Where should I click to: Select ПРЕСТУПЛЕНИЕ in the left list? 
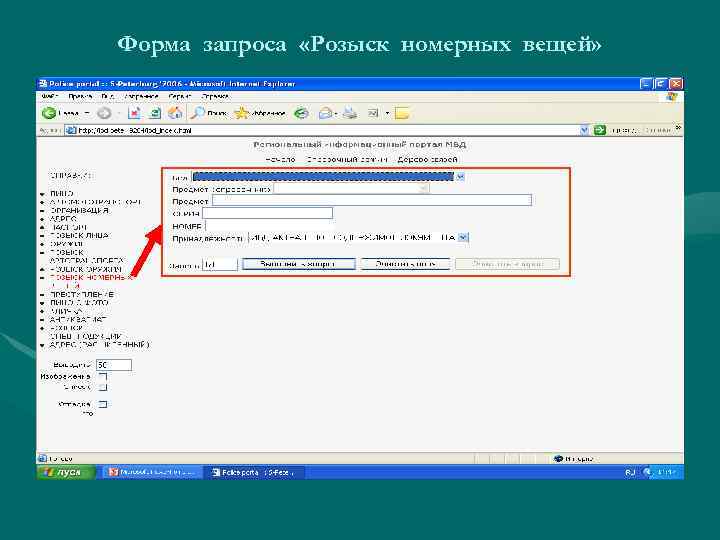pos(82,294)
